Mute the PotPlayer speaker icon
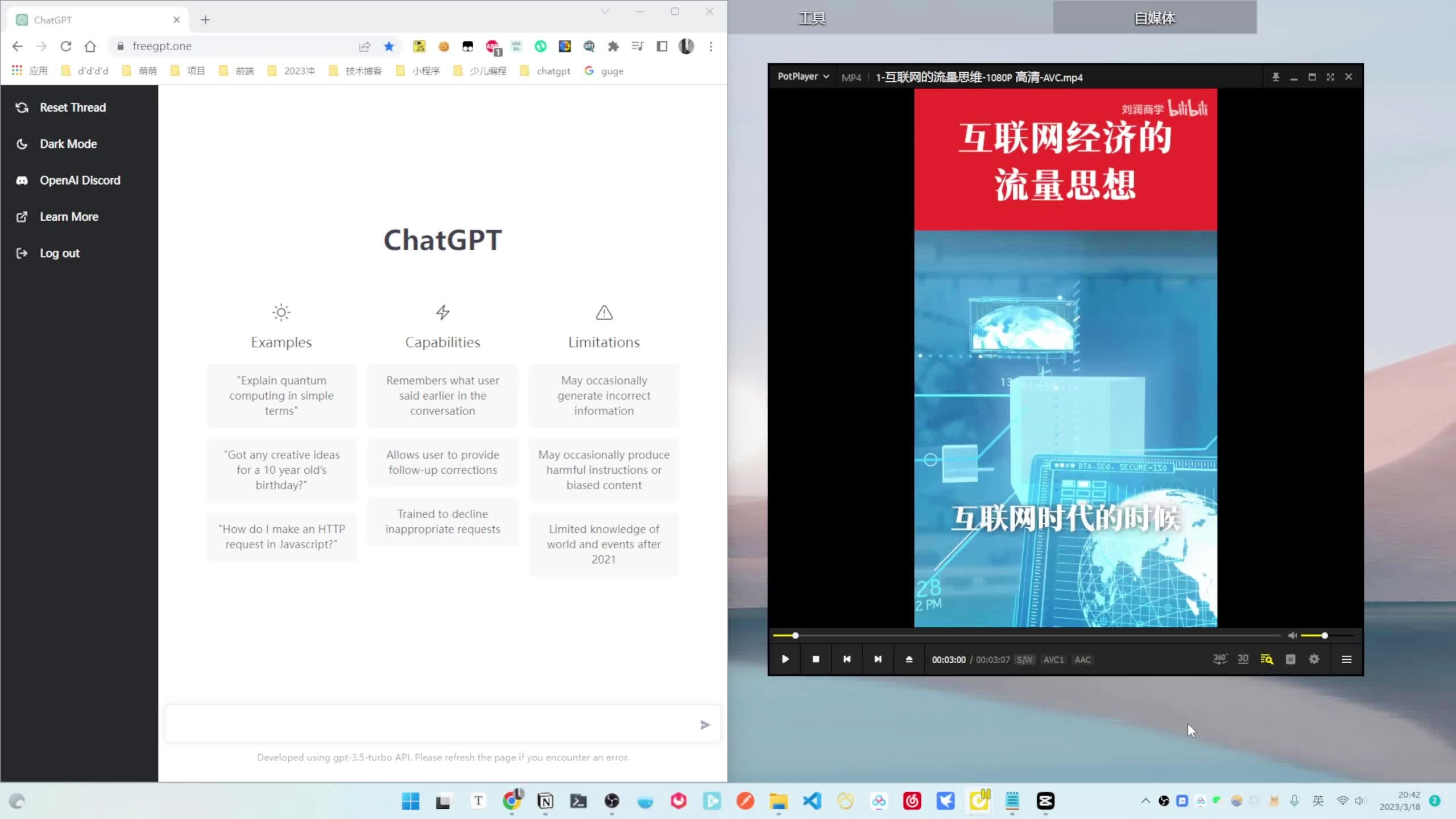This screenshot has height=819, width=1456. [1292, 635]
